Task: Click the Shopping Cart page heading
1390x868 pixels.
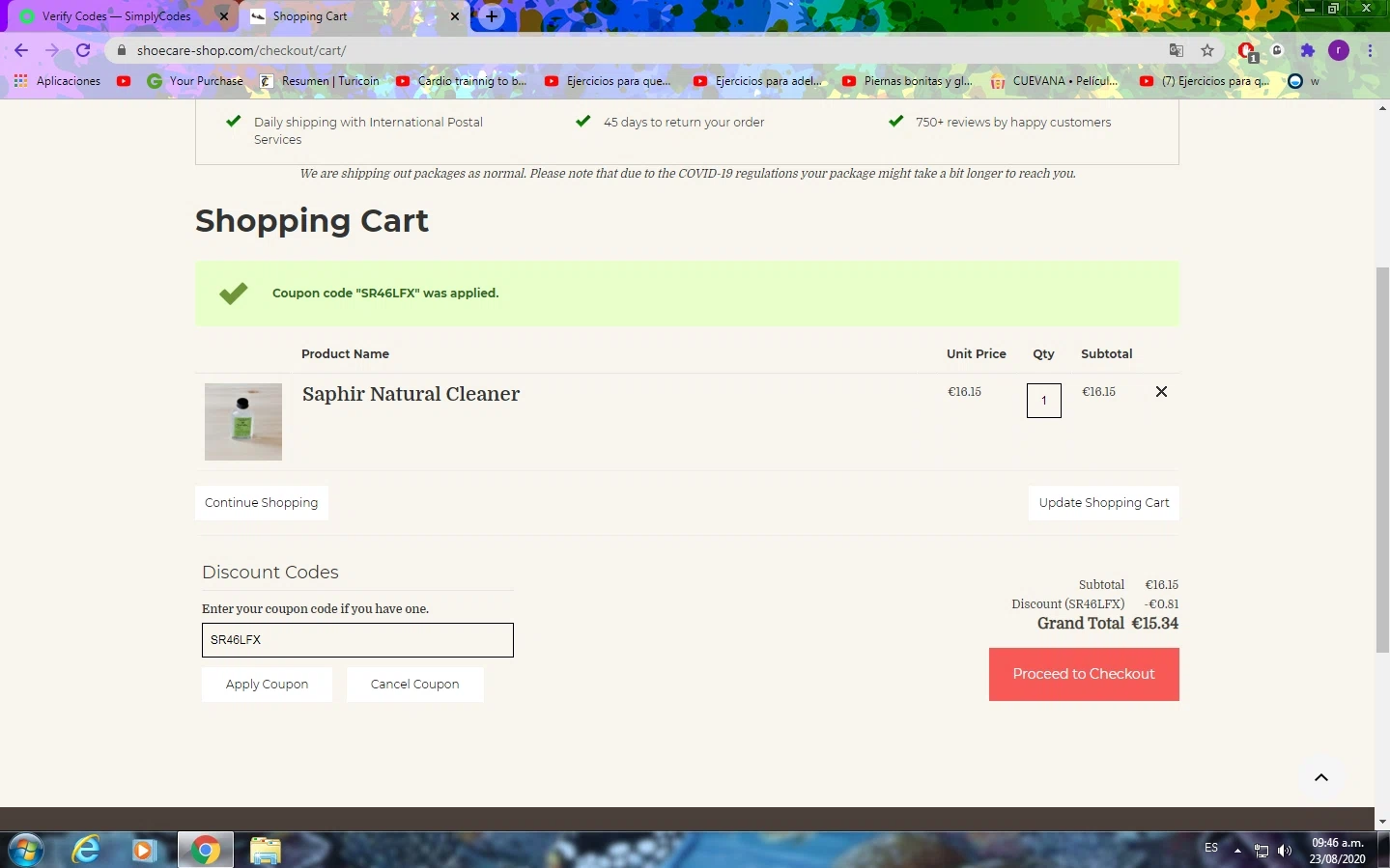Action: tap(312, 221)
